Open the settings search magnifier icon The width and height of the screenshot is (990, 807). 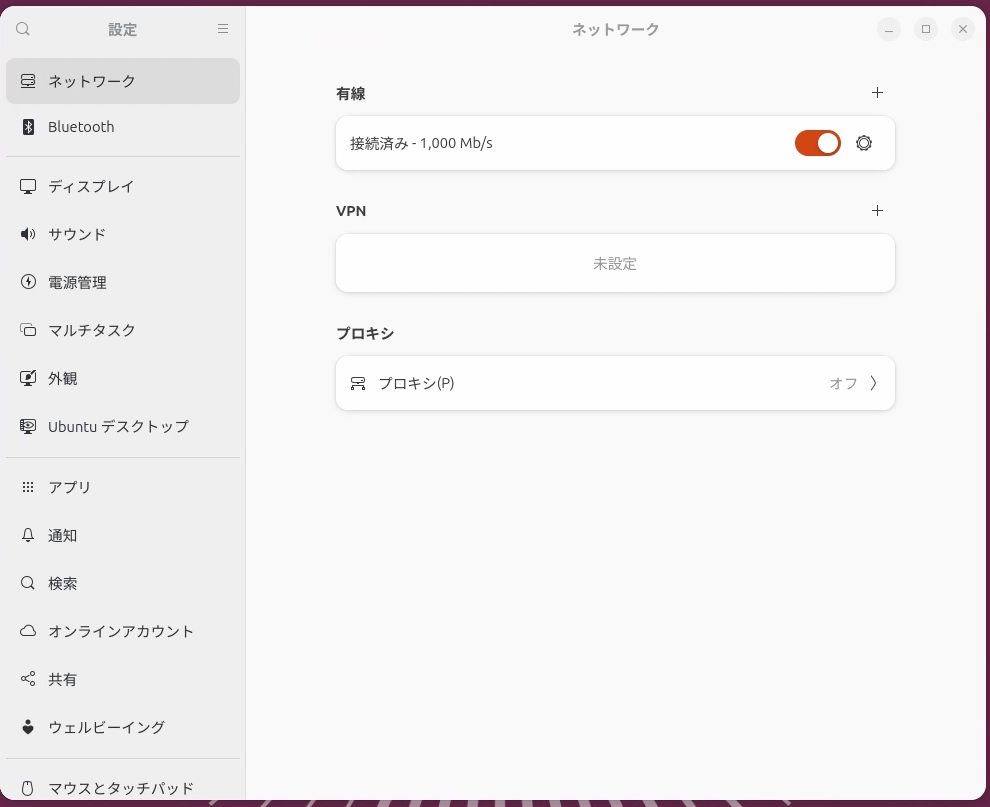23,29
